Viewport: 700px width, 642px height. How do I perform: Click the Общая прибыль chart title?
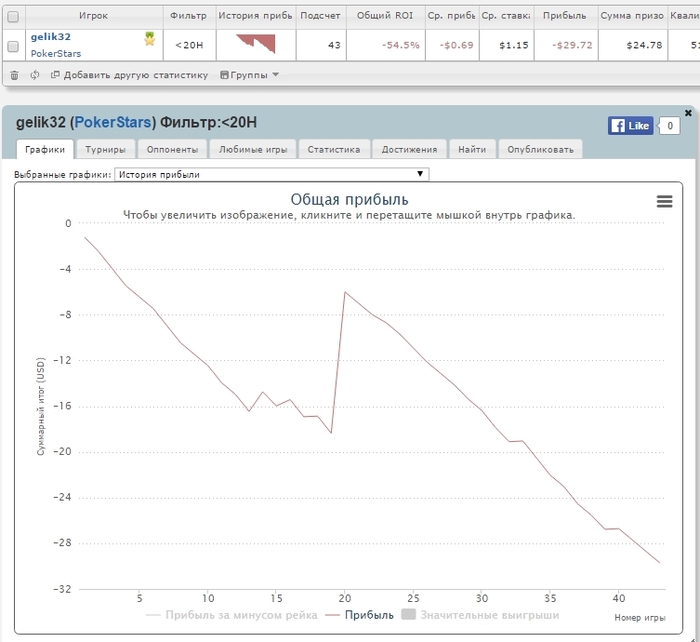(349, 199)
